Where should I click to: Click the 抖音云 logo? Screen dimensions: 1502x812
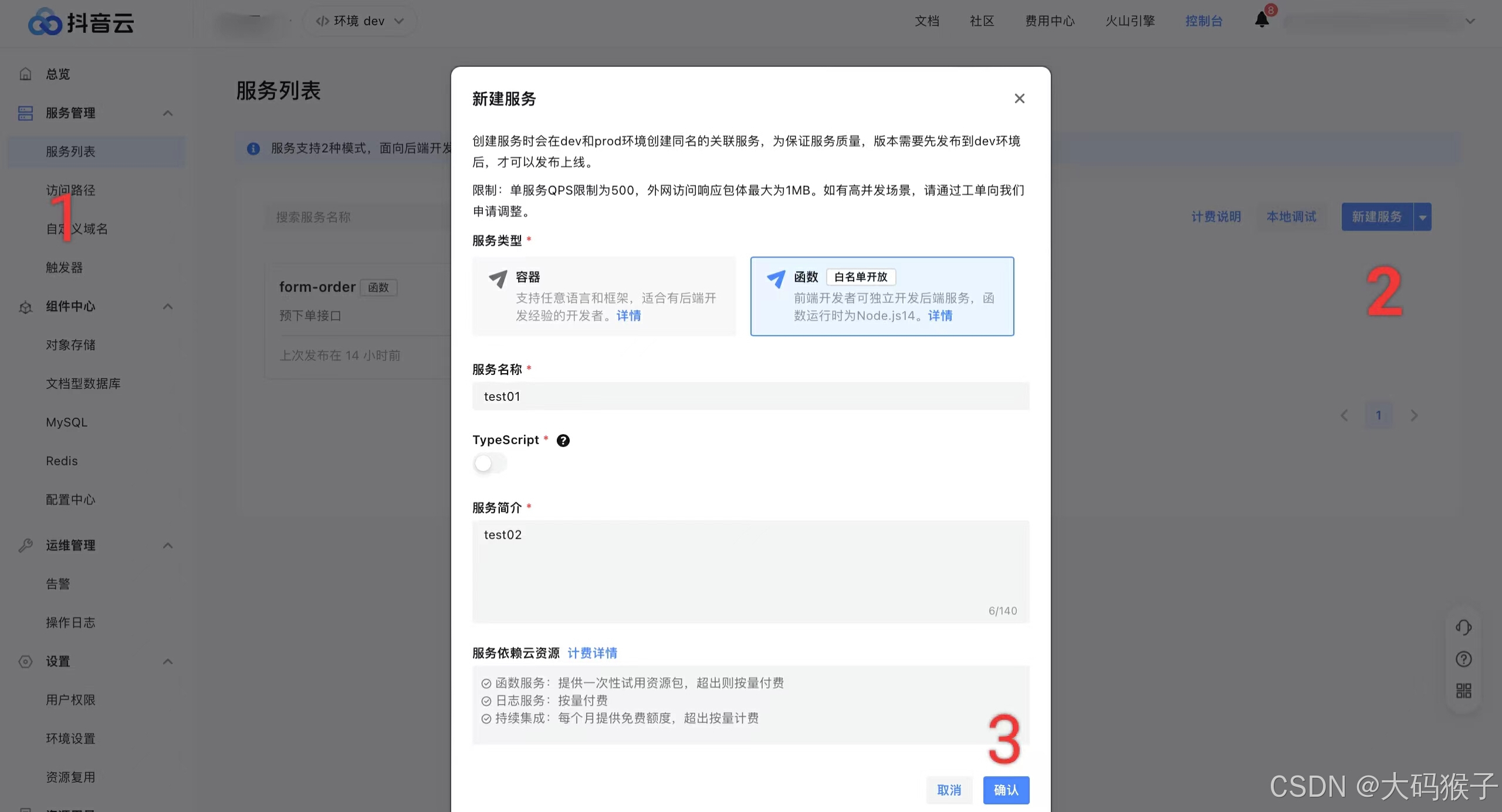(x=79, y=22)
